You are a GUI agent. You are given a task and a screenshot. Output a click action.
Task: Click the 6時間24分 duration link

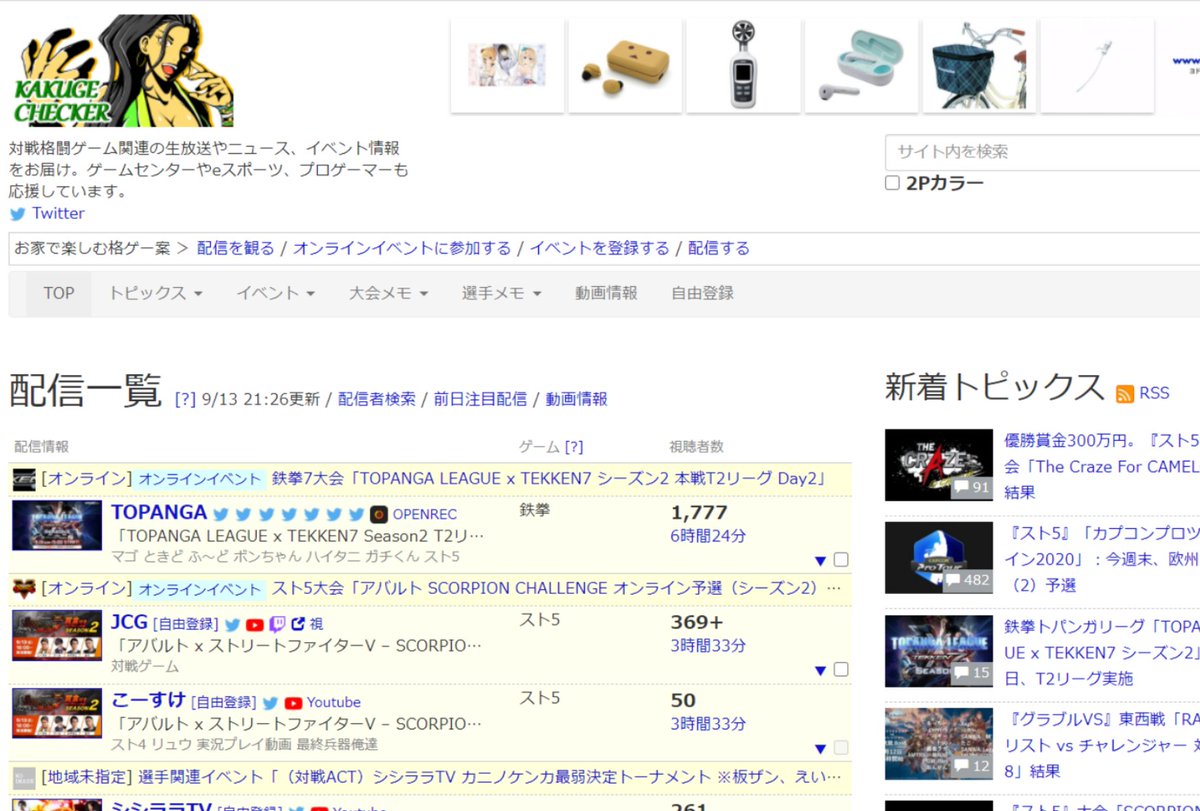(x=708, y=536)
